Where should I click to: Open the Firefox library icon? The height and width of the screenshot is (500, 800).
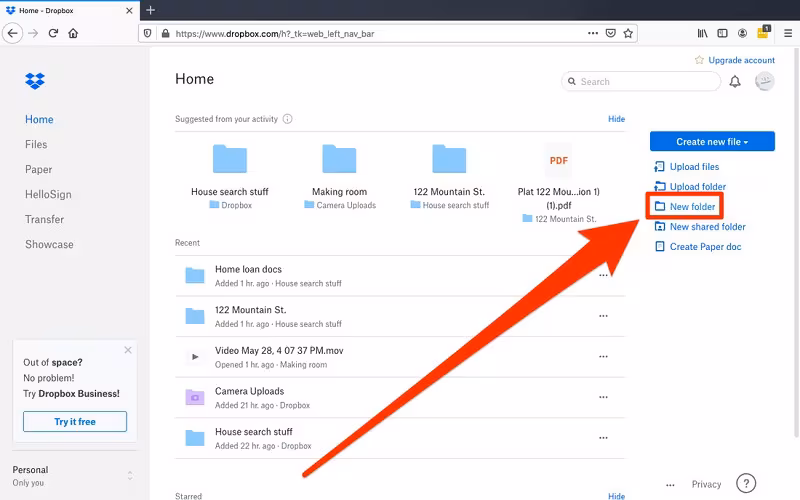click(703, 33)
